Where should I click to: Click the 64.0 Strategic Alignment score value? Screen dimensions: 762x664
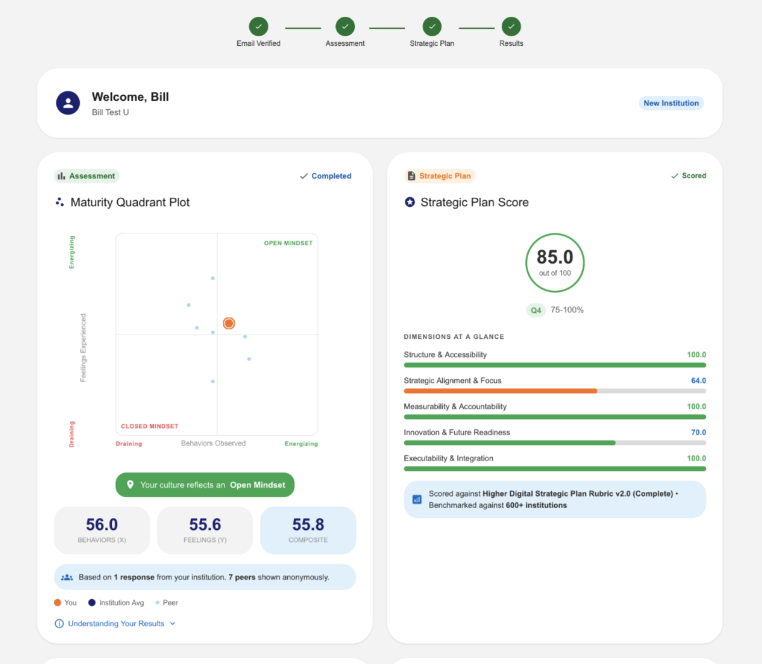click(698, 381)
